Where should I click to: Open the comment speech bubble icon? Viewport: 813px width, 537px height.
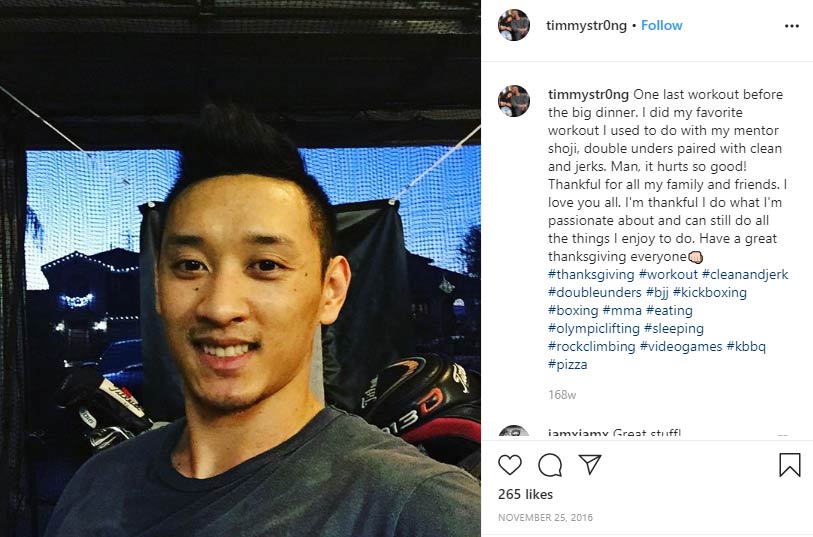click(x=550, y=465)
